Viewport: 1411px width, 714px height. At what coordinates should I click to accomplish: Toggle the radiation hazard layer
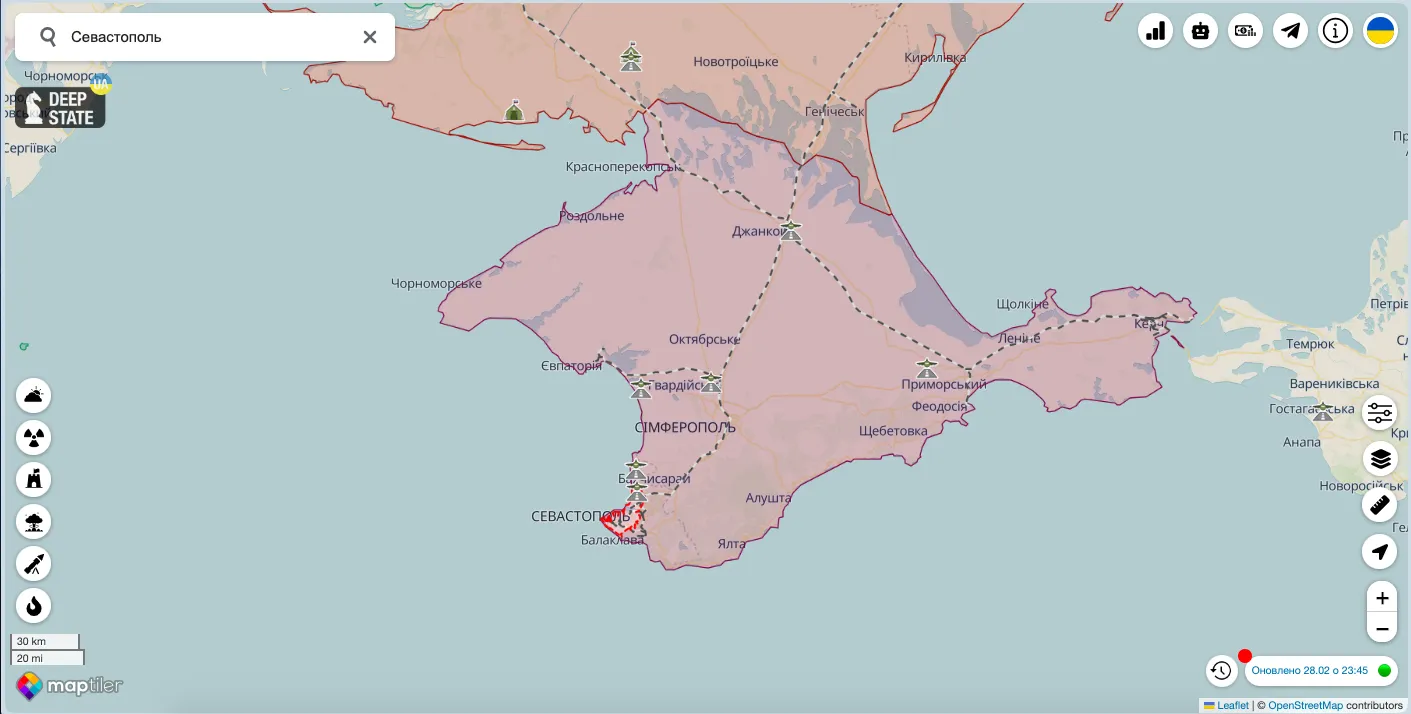point(34,438)
